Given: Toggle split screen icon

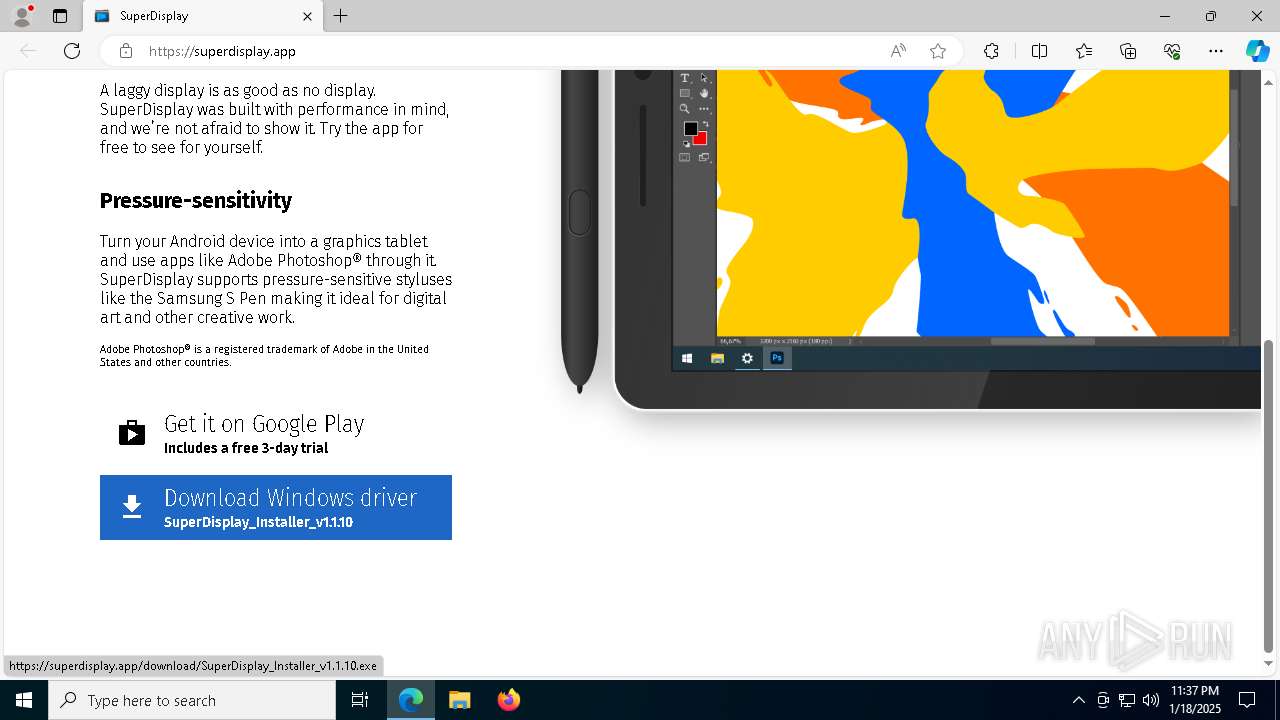Looking at the screenshot, I should coord(1039,51).
